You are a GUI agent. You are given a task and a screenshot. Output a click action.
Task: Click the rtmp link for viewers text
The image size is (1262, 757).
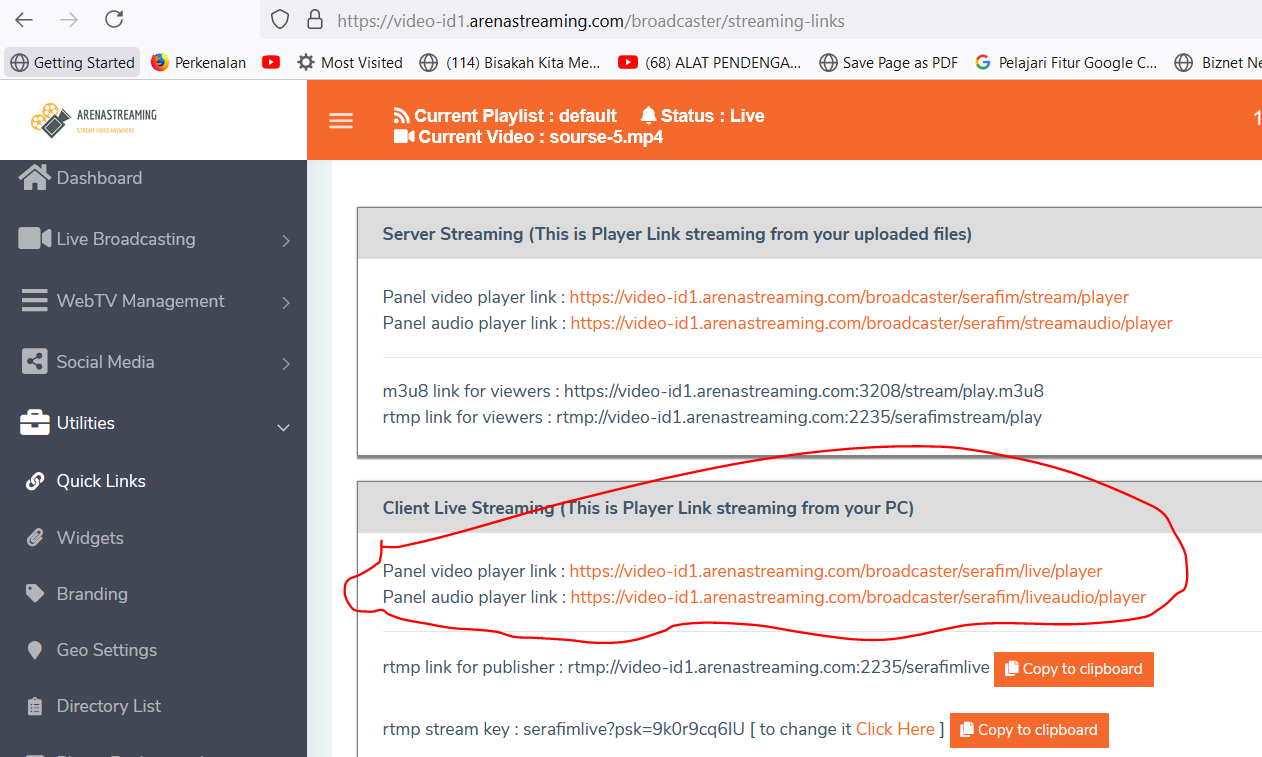click(x=712, y=417)
